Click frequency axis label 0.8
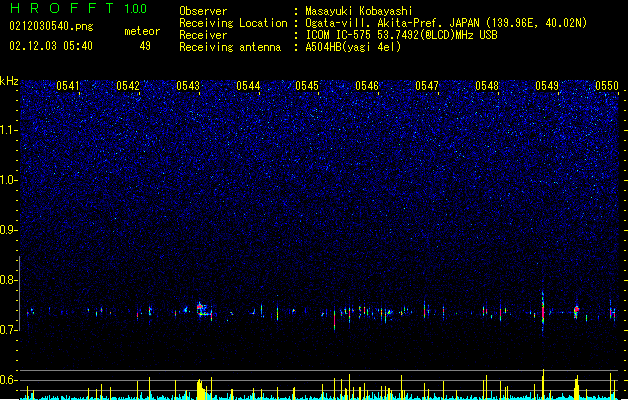Viewport: 629px width, 400px height. coord(8,280)
